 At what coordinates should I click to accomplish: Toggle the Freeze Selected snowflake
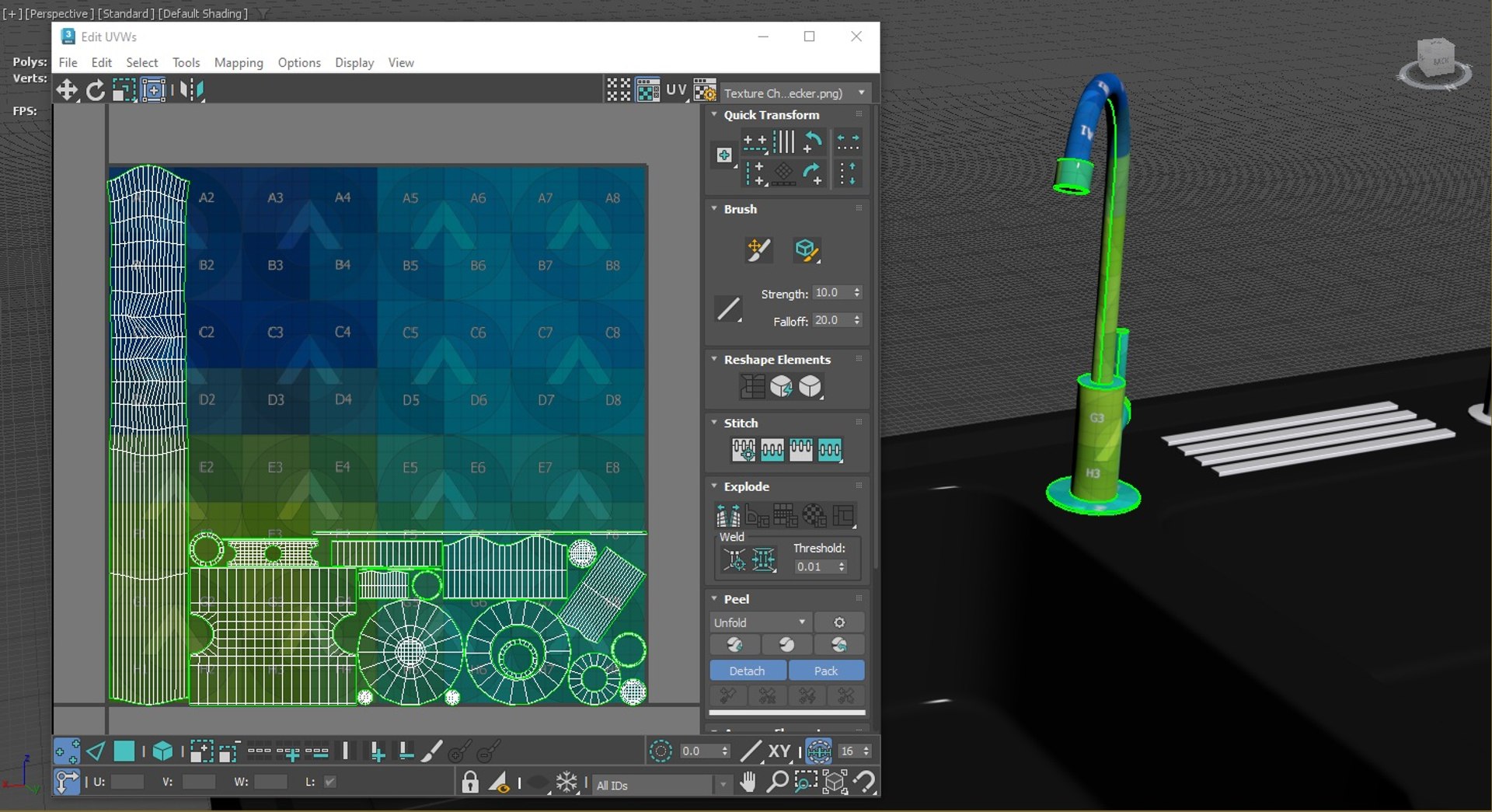point(567,782)
